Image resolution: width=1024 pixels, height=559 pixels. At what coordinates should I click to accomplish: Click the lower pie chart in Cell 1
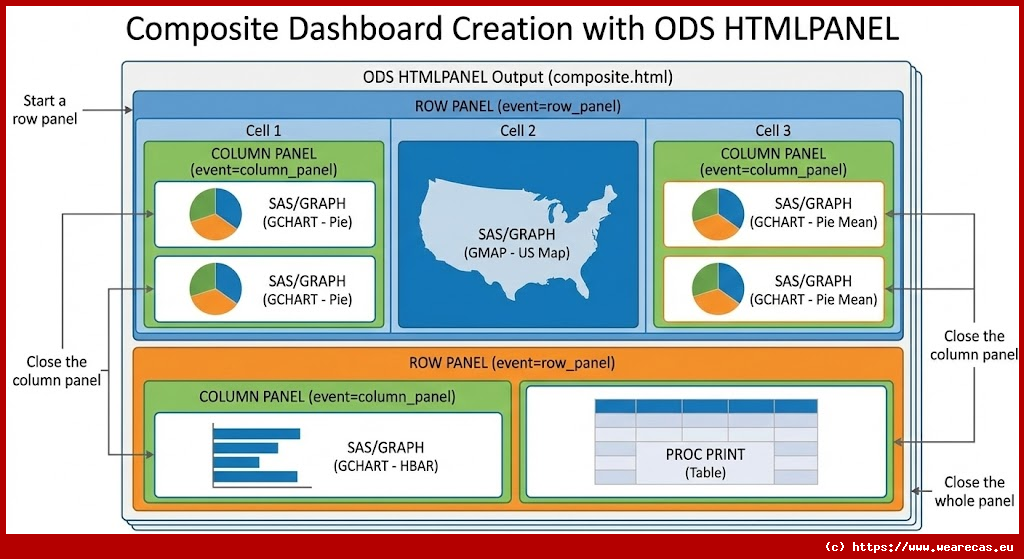(214, 289)
